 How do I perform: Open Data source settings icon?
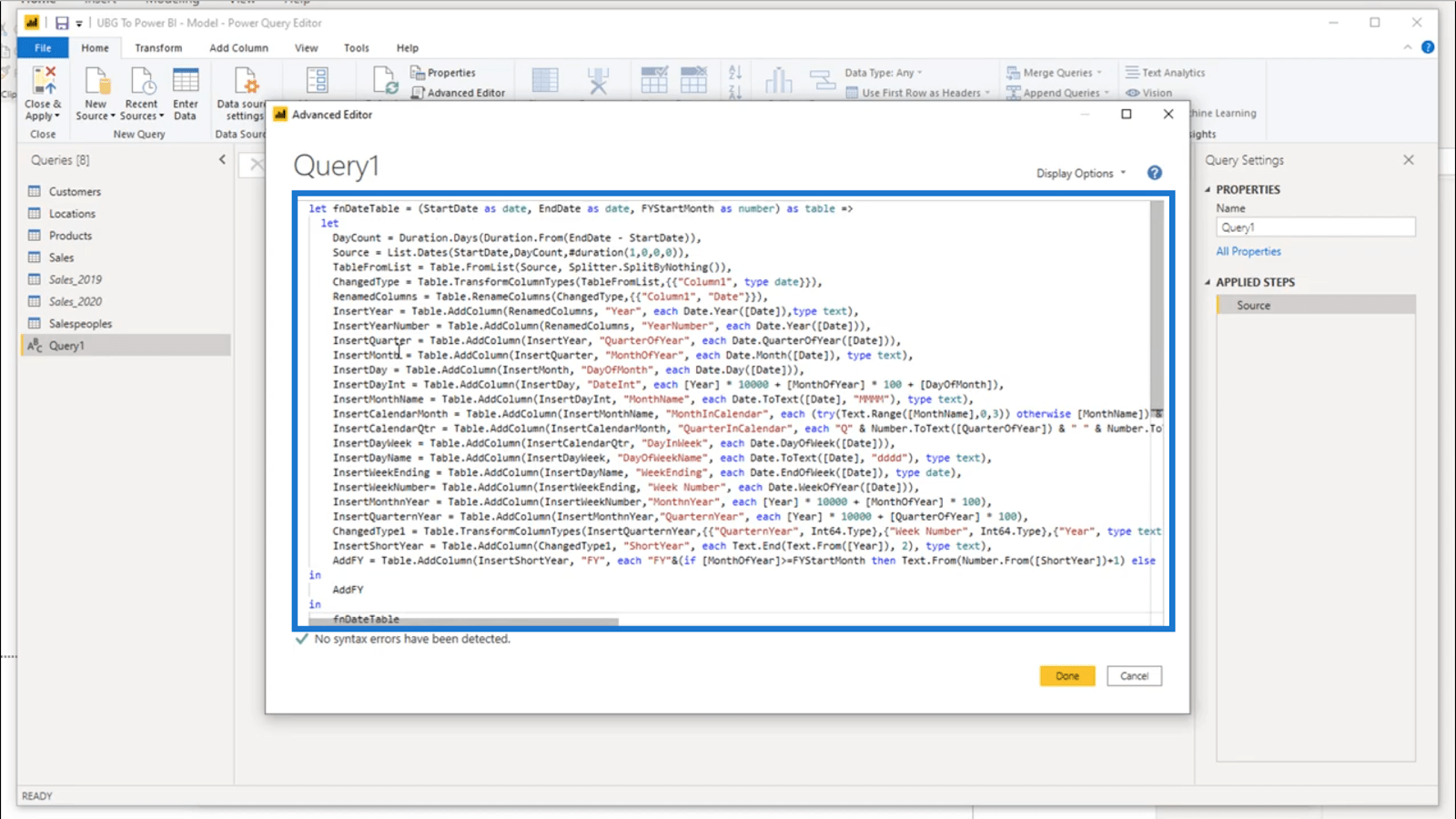[x=247, y=80]
